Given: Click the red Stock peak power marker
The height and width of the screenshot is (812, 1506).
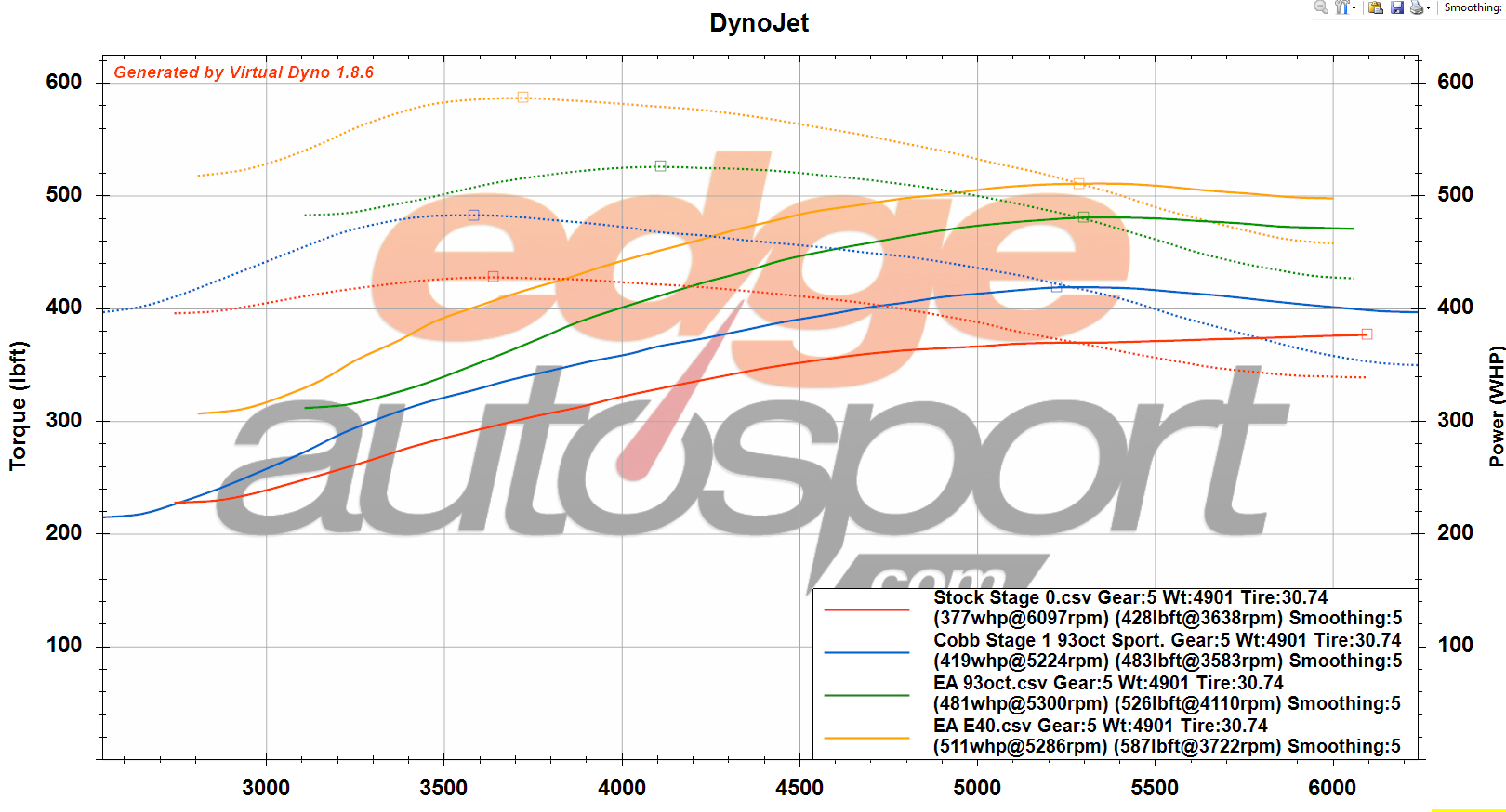Looking at the screenshot, I should click(x=1367, y=334).
